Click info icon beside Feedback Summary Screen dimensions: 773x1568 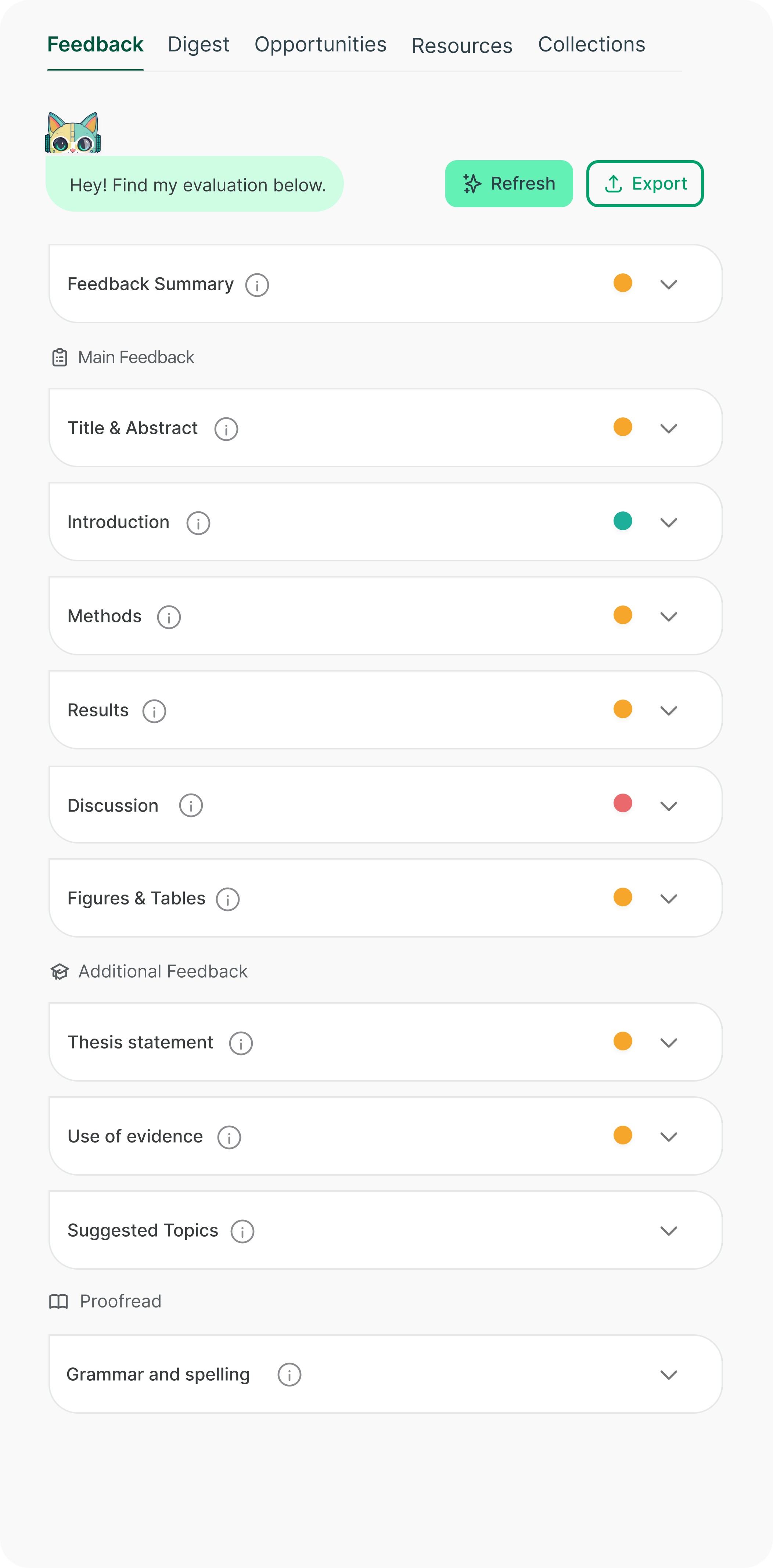pyautogui.click(x=257, y=285)
